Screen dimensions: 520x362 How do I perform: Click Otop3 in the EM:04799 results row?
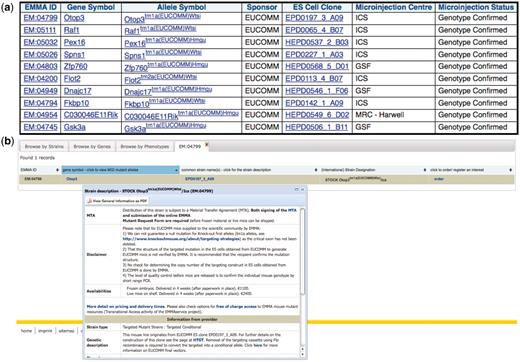tap(72, 179)
